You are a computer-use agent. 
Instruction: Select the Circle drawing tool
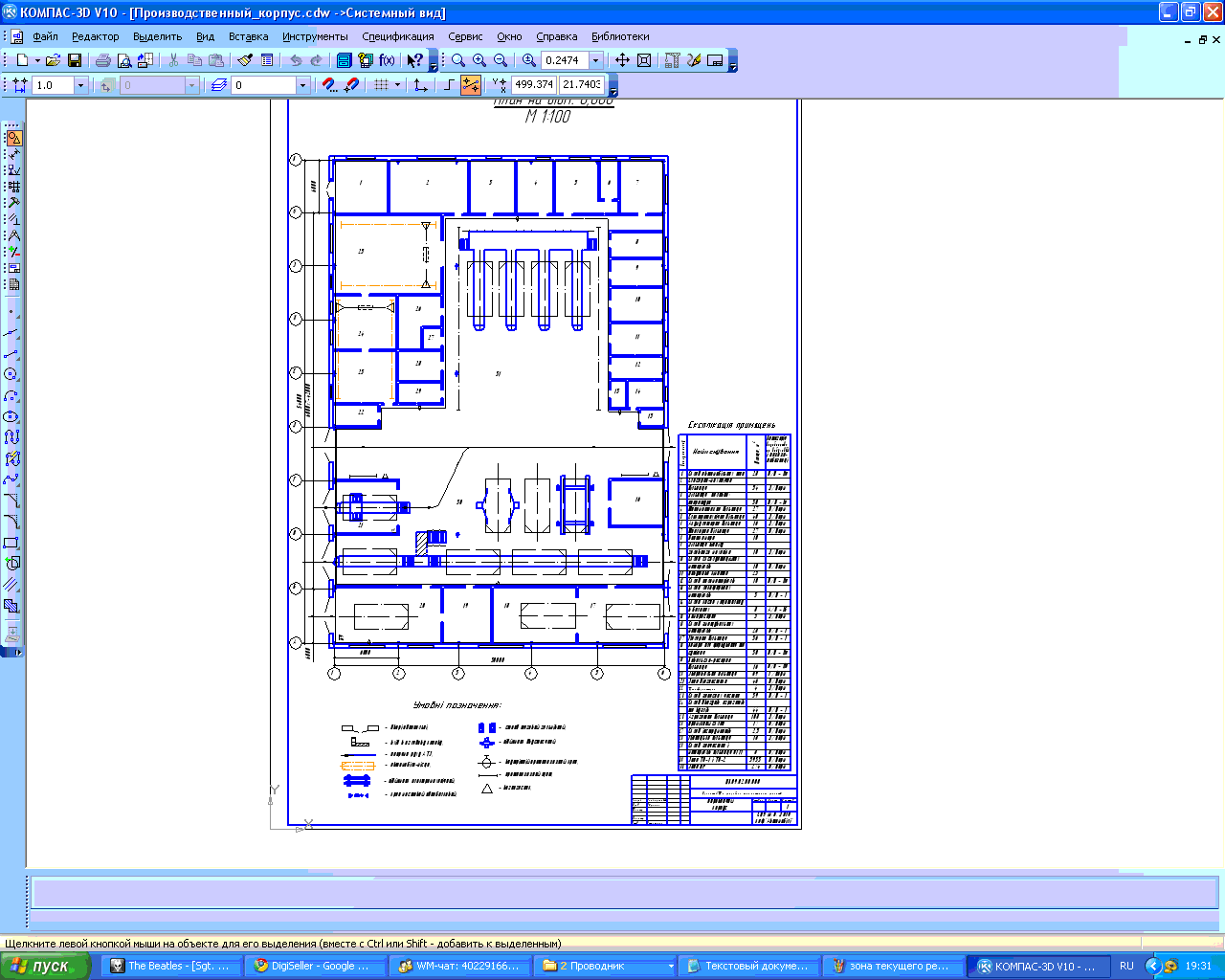pos(11,374)
